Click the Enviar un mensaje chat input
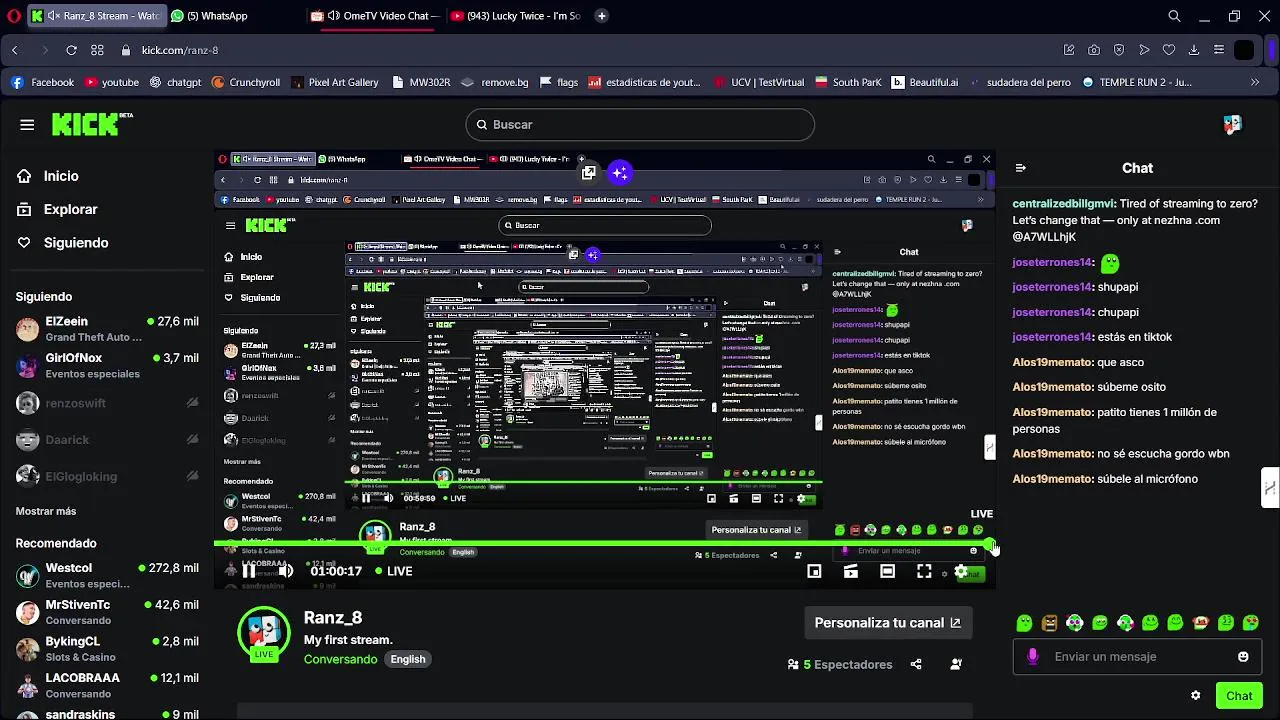The image size is (1280, 720). pyautogui.click(x=1137, y=657)
